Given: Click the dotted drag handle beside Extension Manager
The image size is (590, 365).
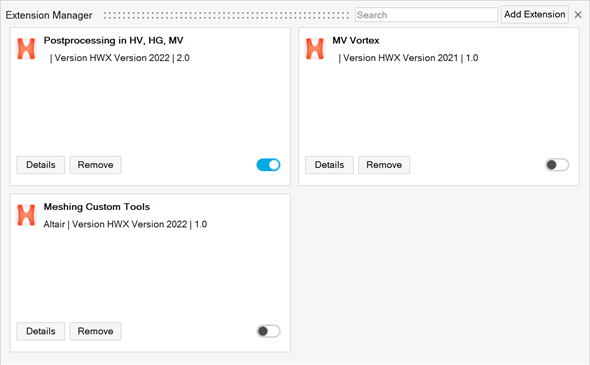Looking at the screenshot, I should (x=227, y=15).
